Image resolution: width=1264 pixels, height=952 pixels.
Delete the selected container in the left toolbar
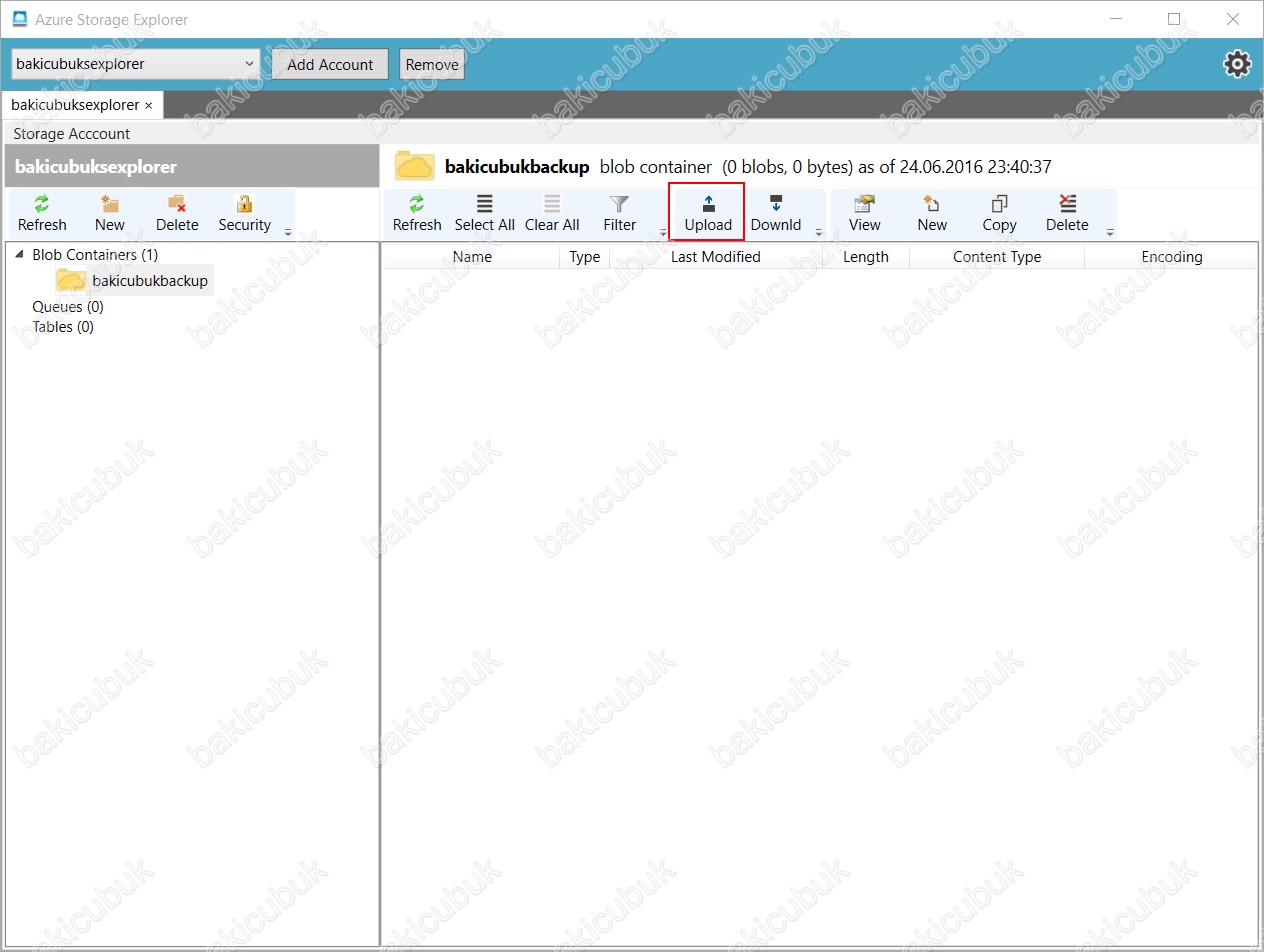point(177,214)
